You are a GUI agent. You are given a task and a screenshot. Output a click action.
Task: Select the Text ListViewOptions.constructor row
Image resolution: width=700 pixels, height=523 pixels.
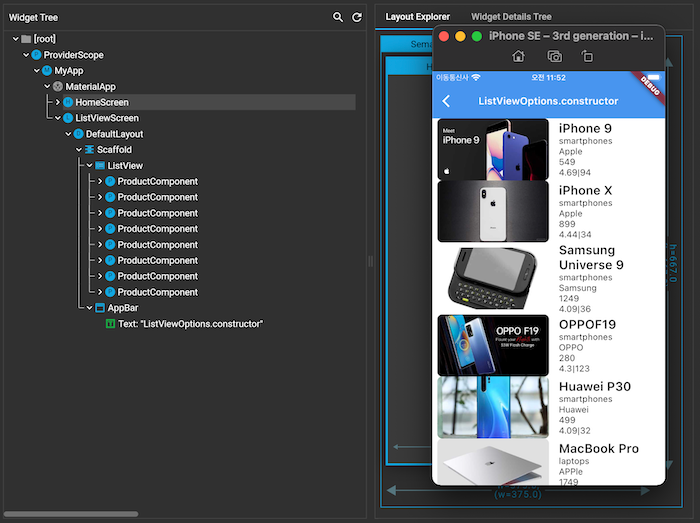[x=190, y=324]
